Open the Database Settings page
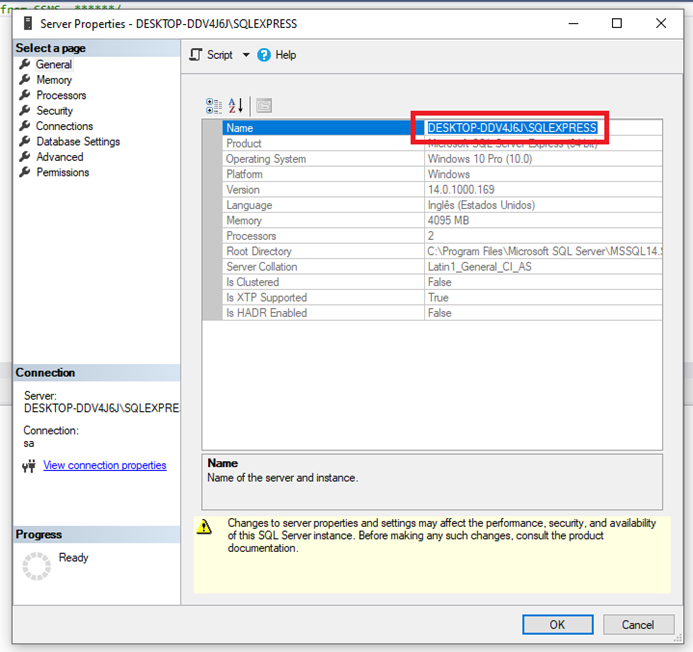The height and width of the screenshot is (652, 693). [x=78, y=141]
